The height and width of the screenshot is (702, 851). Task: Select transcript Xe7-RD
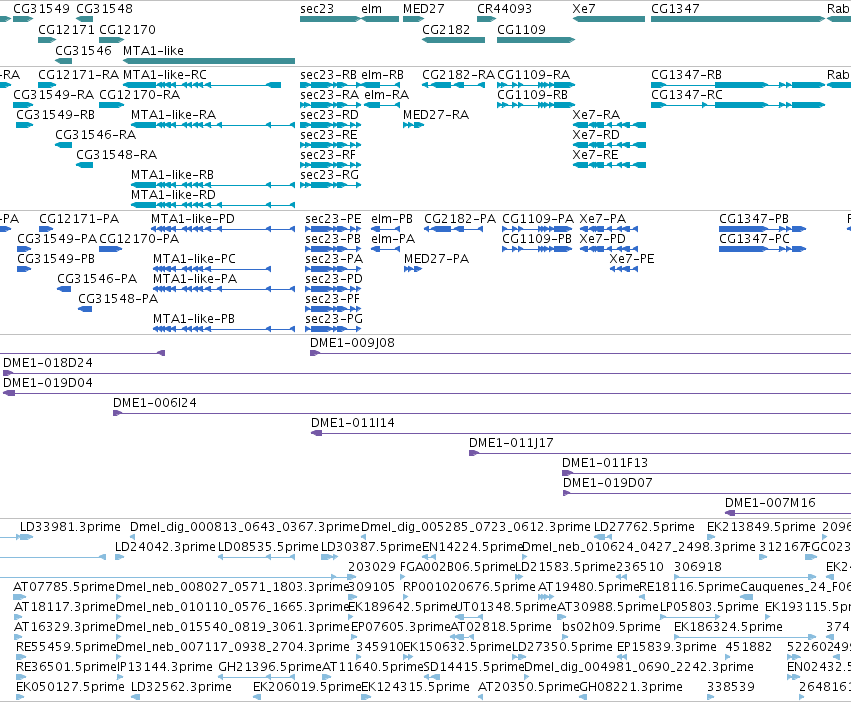(609, 145)
